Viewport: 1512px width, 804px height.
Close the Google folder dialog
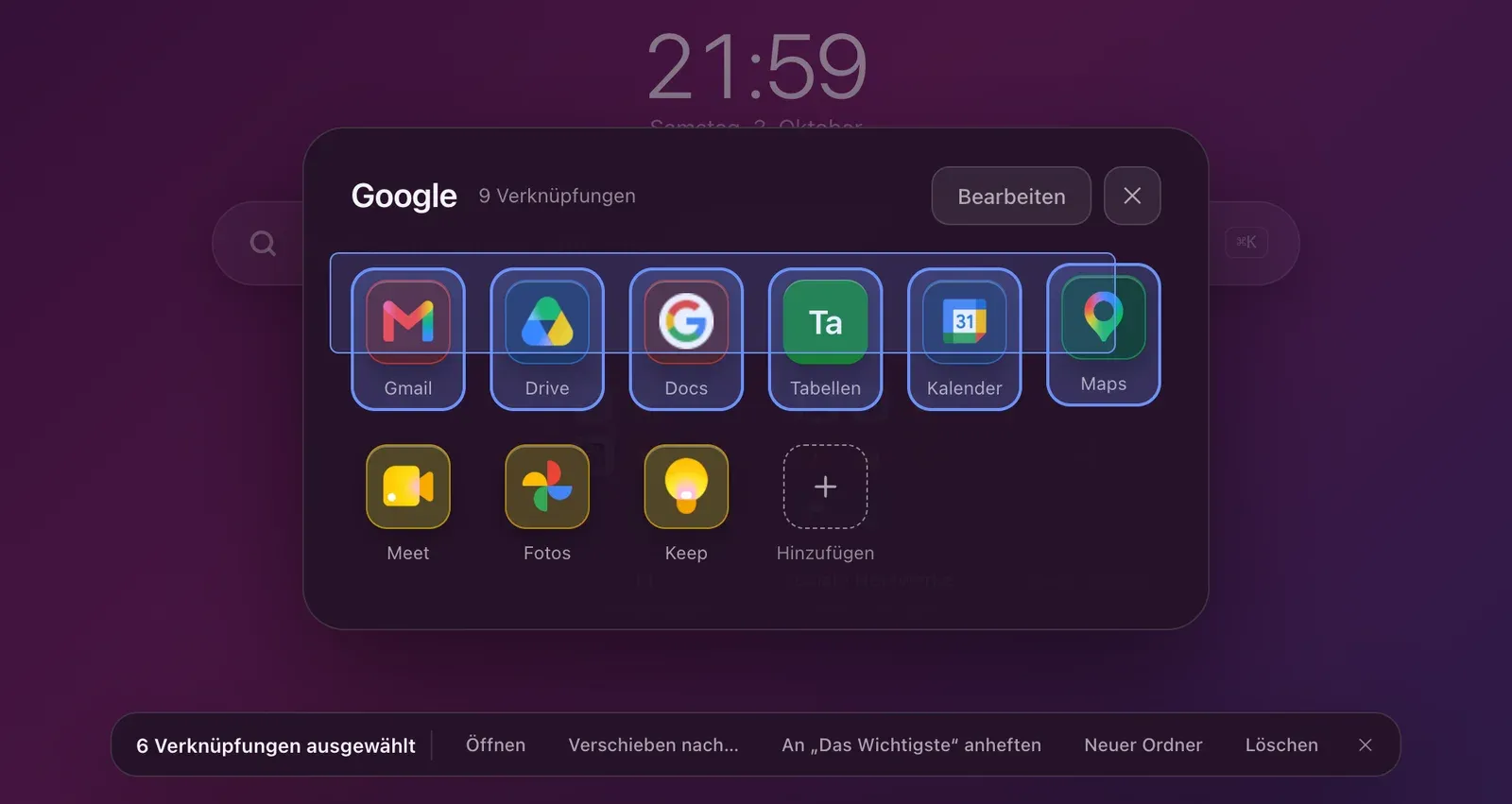pyautogui.click(x=1132, y=197)
